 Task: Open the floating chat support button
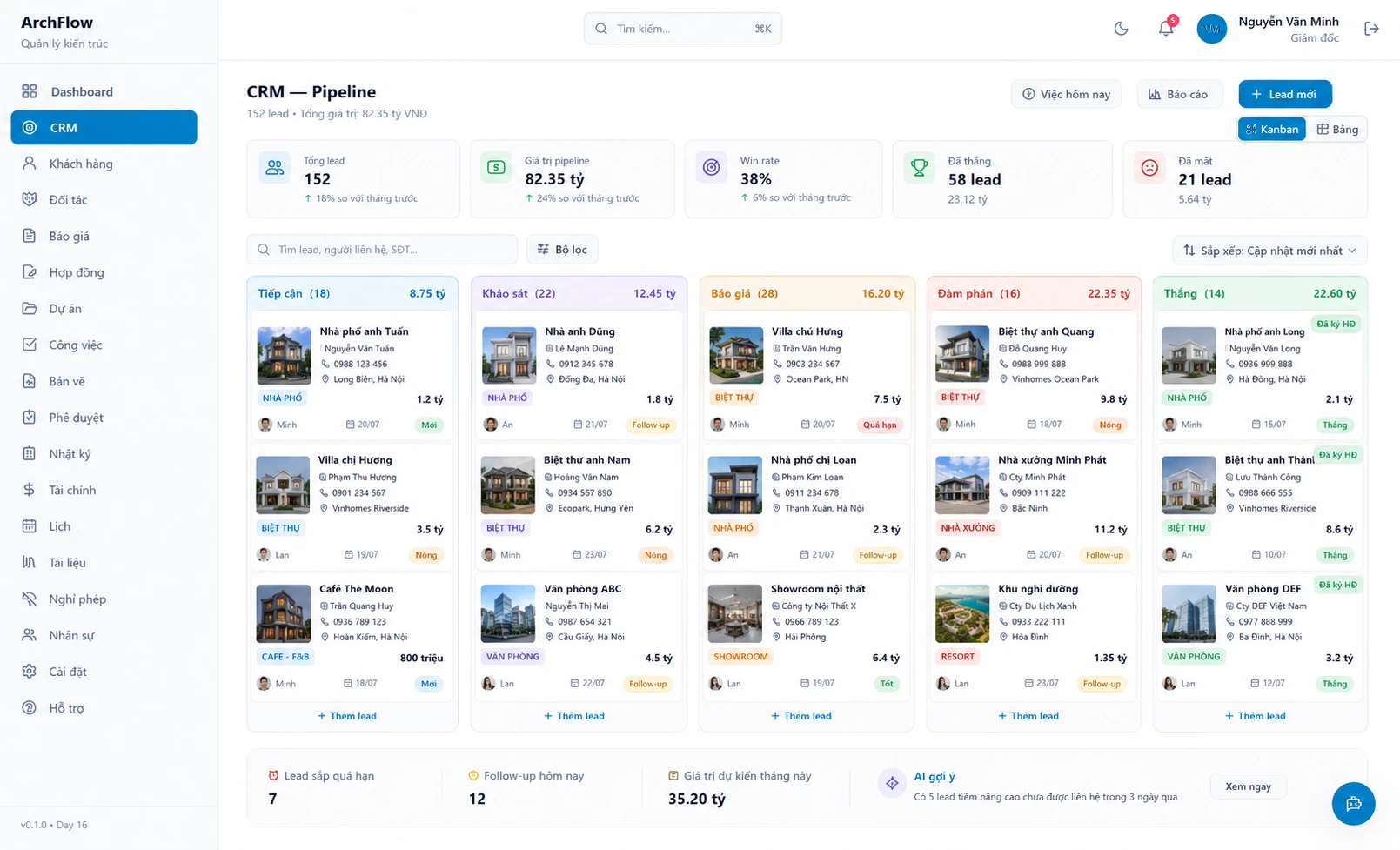tap(1353, 804)
